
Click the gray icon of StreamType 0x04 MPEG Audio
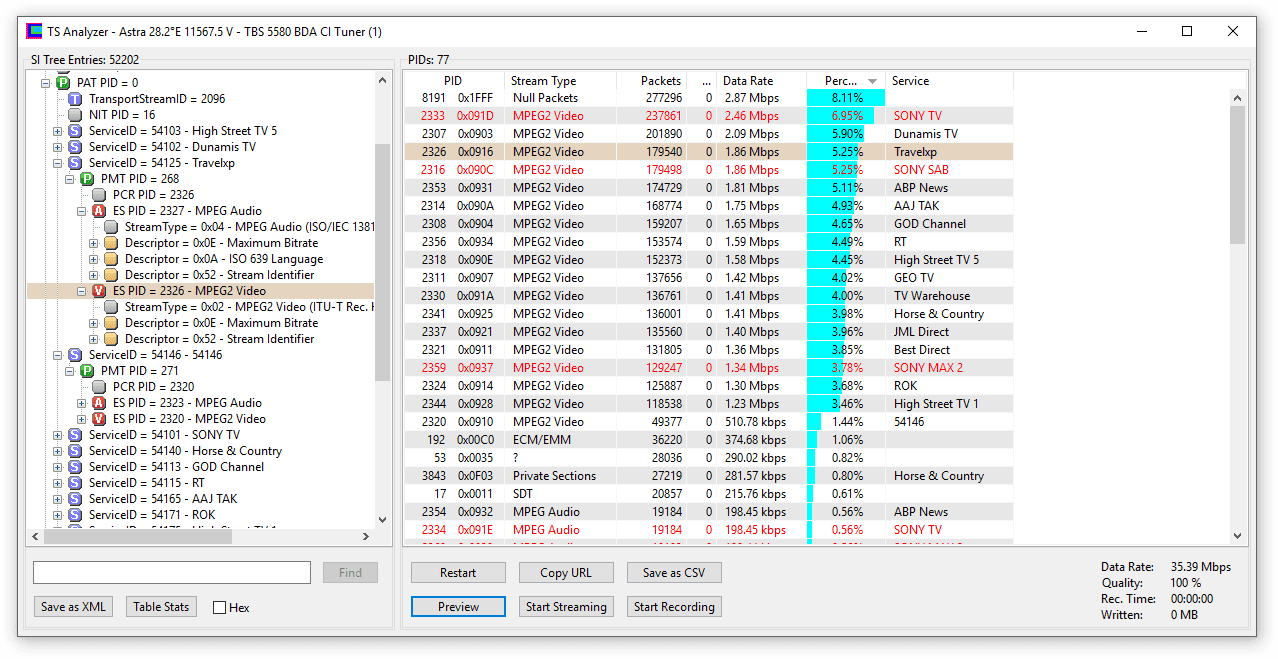point(111,227)
